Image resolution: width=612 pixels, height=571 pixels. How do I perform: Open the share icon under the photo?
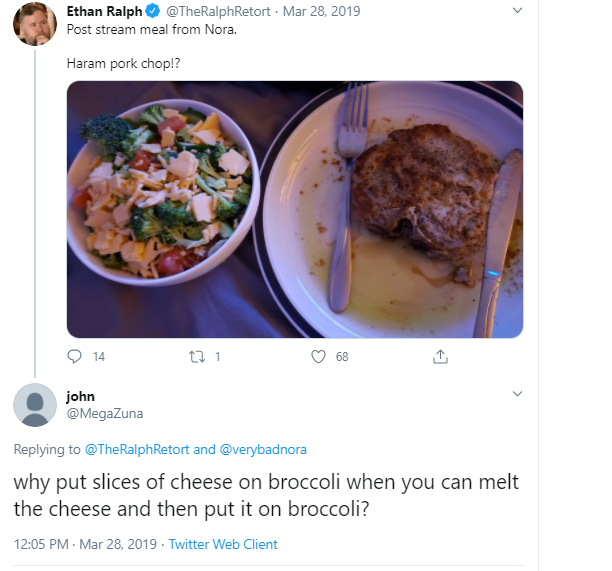[440, 356]
